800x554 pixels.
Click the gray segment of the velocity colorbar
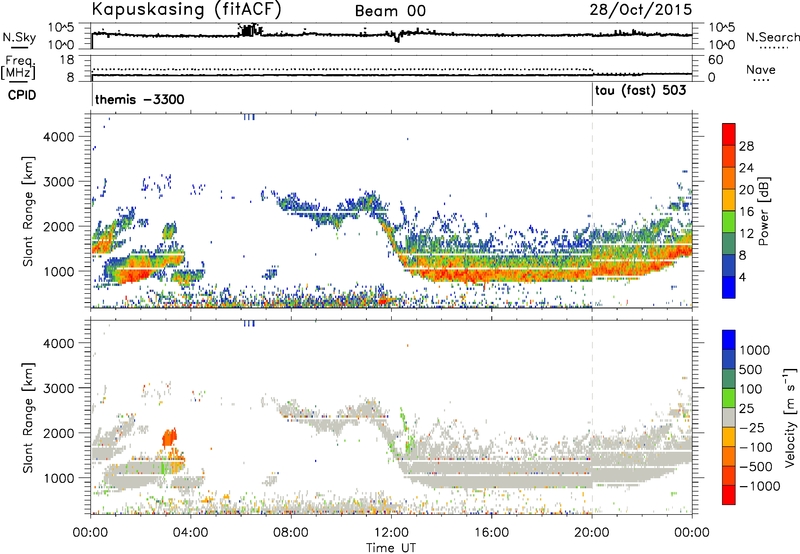[729, 418]
